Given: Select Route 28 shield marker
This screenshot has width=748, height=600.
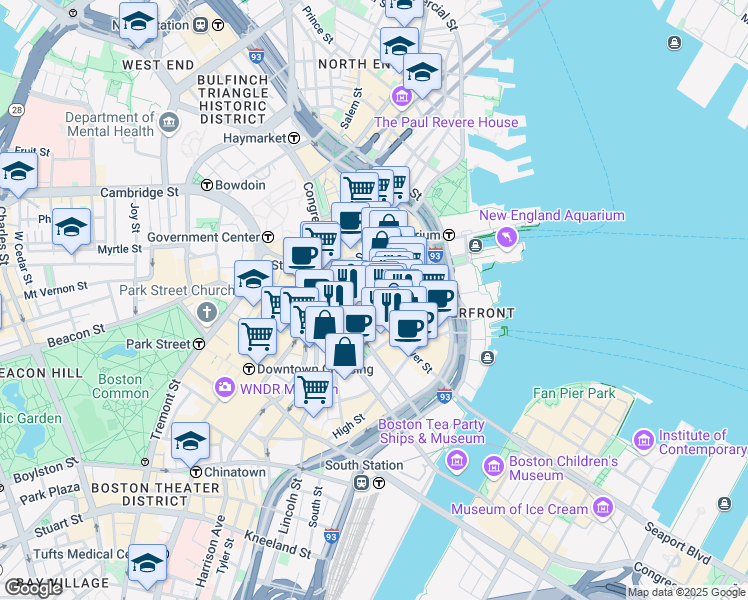Looking at the screenshot, I should [x=16, y=110].
